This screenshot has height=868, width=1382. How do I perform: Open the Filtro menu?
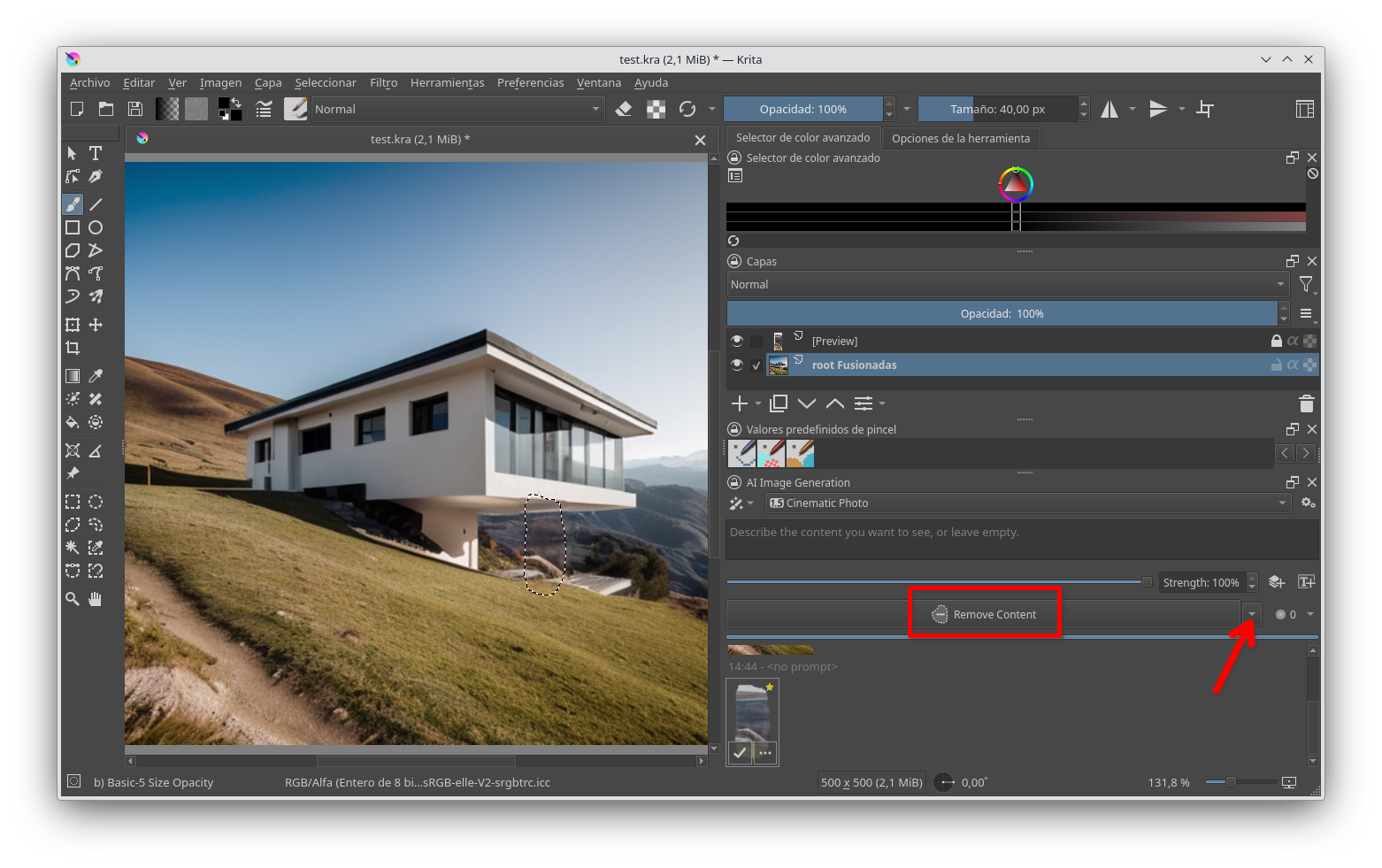pos(383,82)
